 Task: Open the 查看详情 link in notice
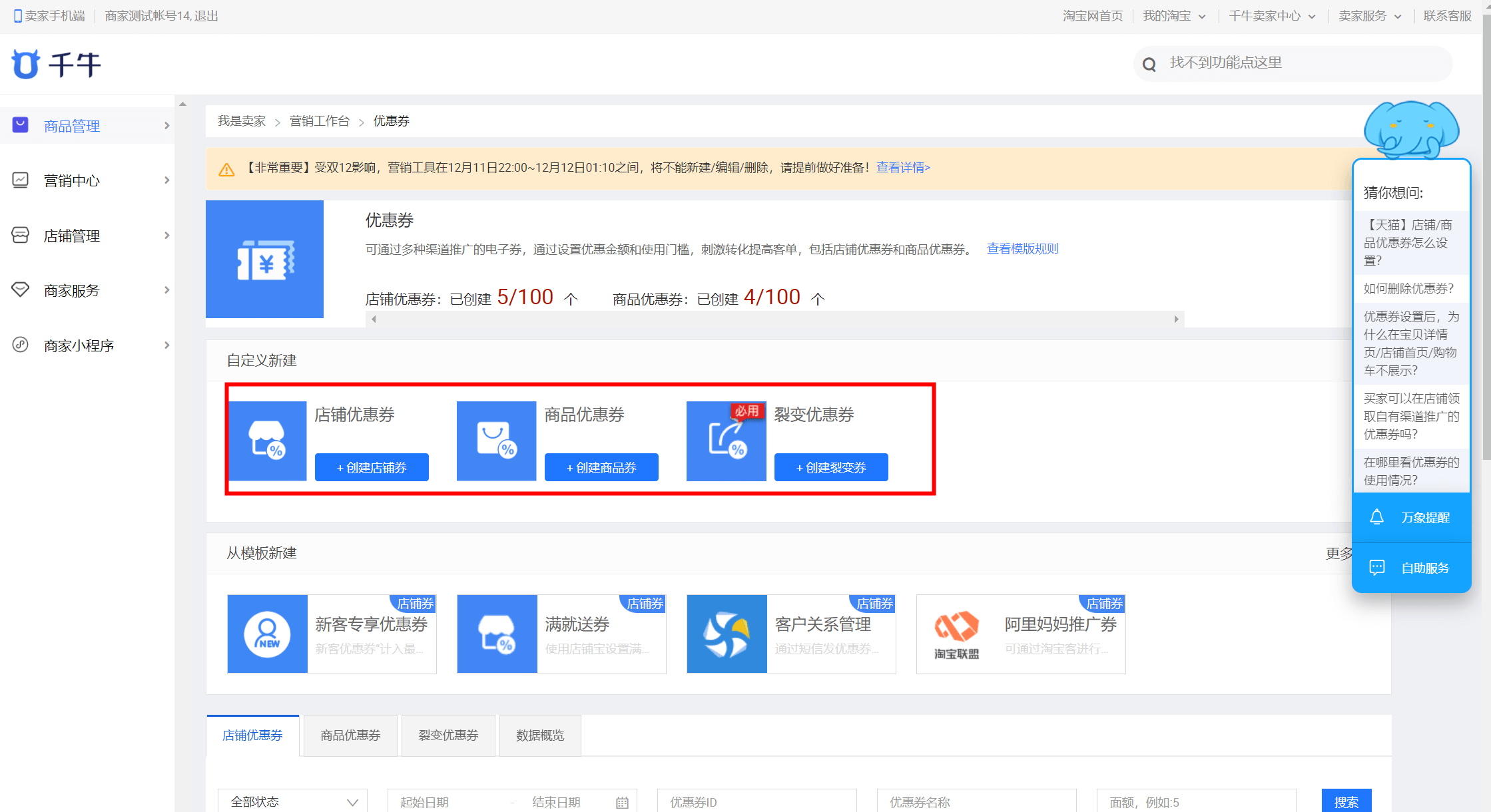[903, 168]
